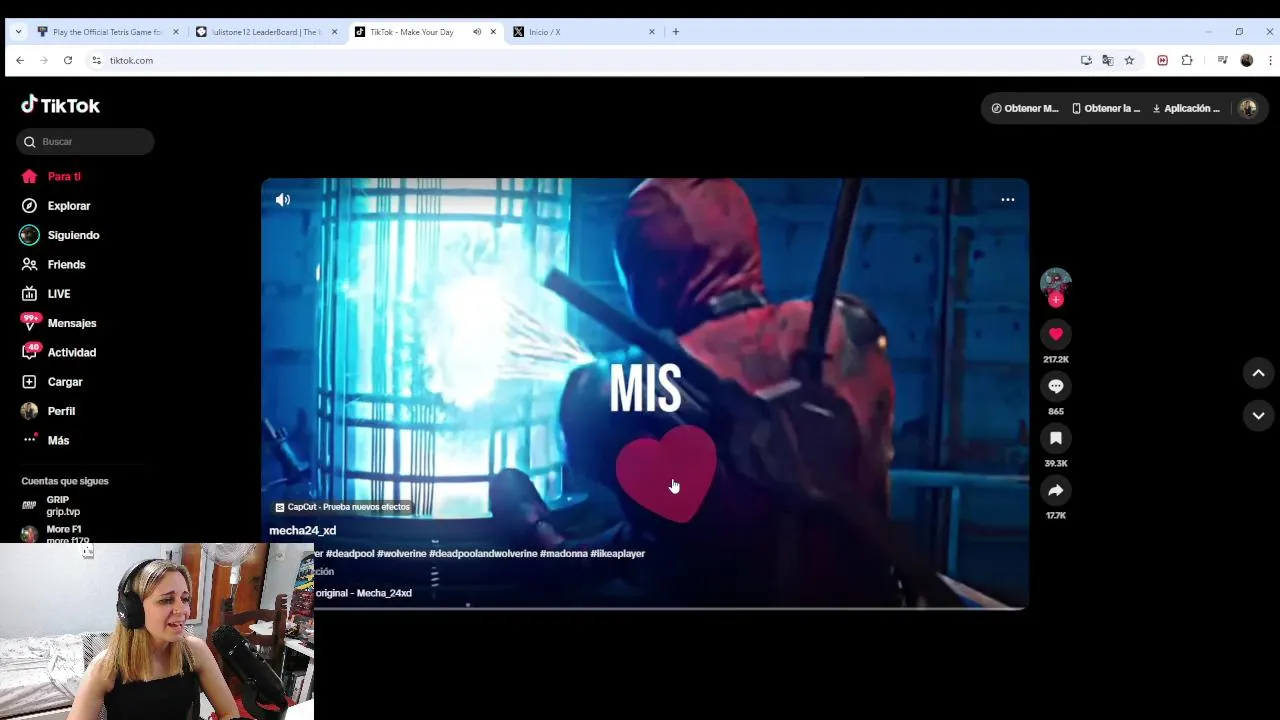Open hashtag #wolverine
The width and height of the screenshot is (1280, 720).
click(x=401, y=553)
